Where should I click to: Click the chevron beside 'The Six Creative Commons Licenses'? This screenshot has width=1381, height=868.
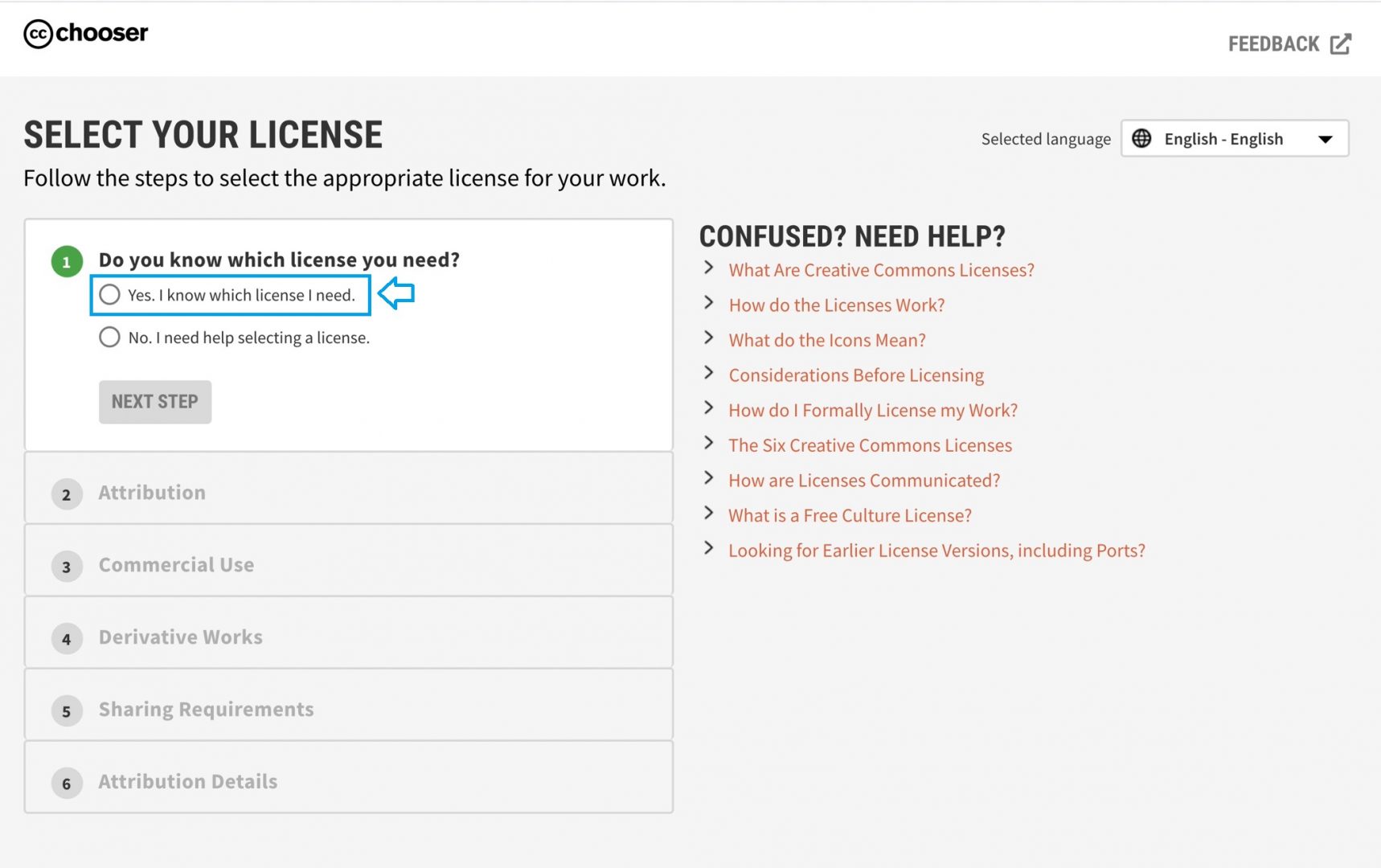tap(708, 443)
